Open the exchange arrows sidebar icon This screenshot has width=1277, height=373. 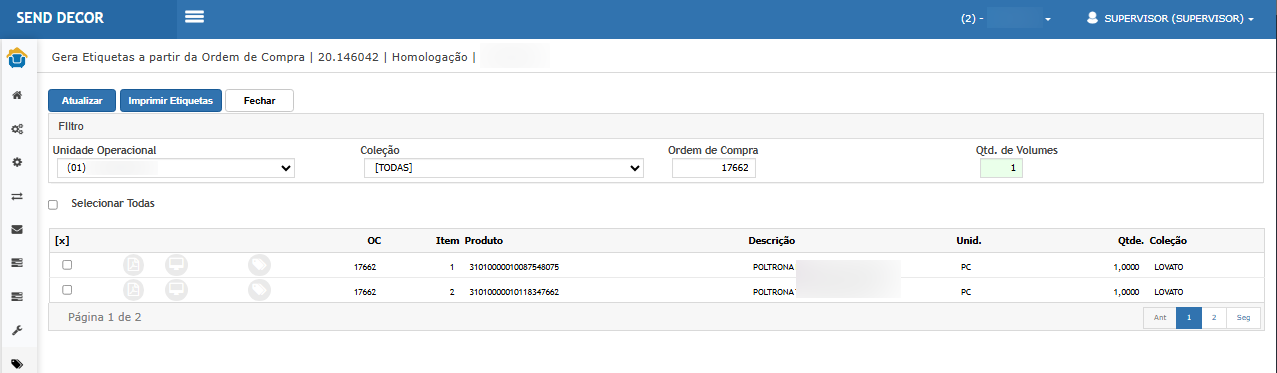coord(17,196)
